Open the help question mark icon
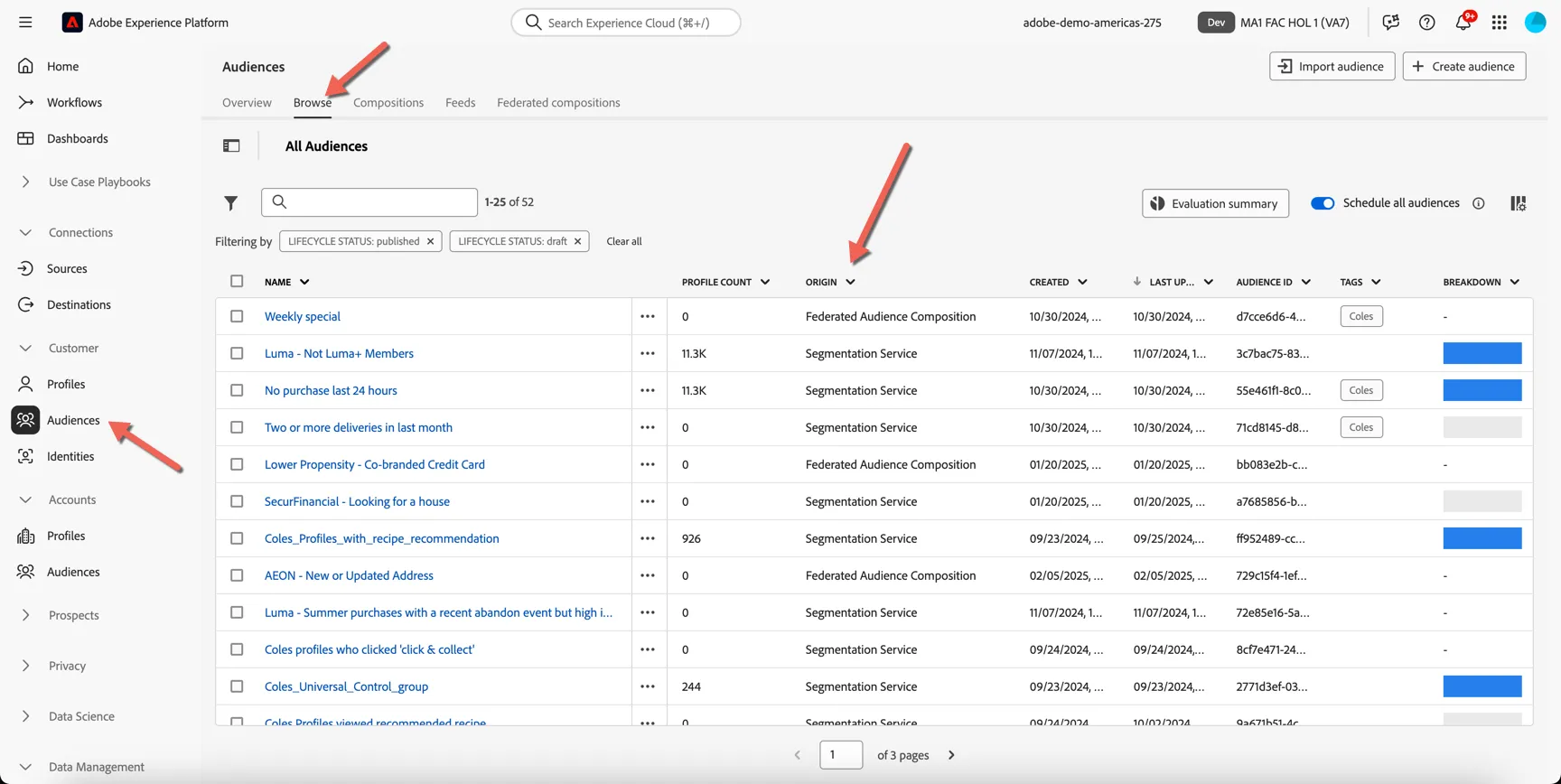 click(x=1426, y=23)
